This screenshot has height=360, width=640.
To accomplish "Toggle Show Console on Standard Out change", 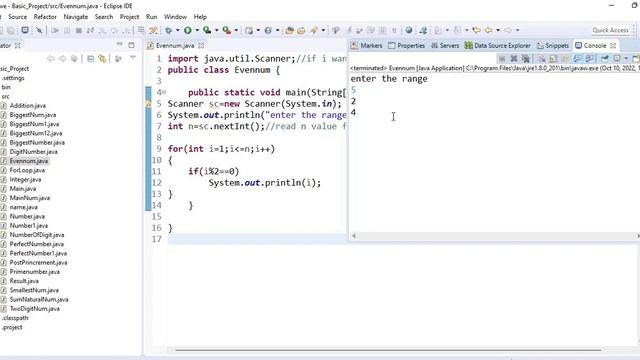I will click(577, 59).
